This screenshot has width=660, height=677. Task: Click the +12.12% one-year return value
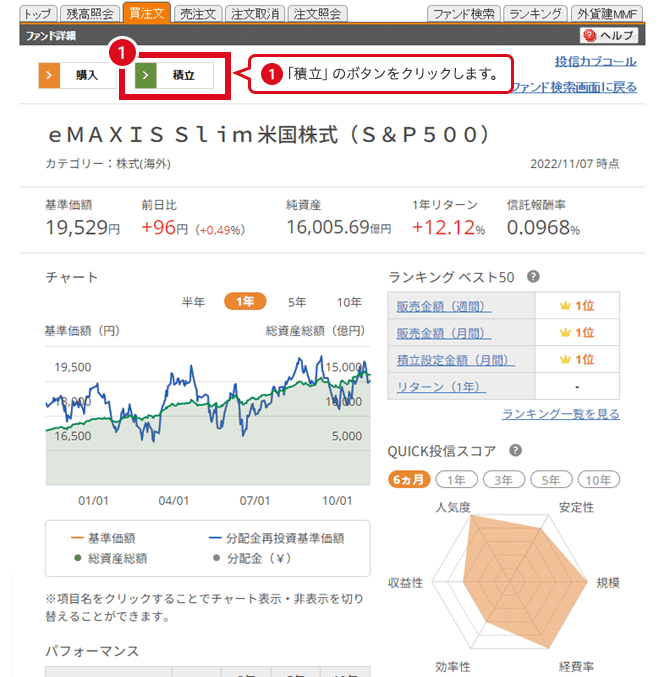tap(448, 227)
